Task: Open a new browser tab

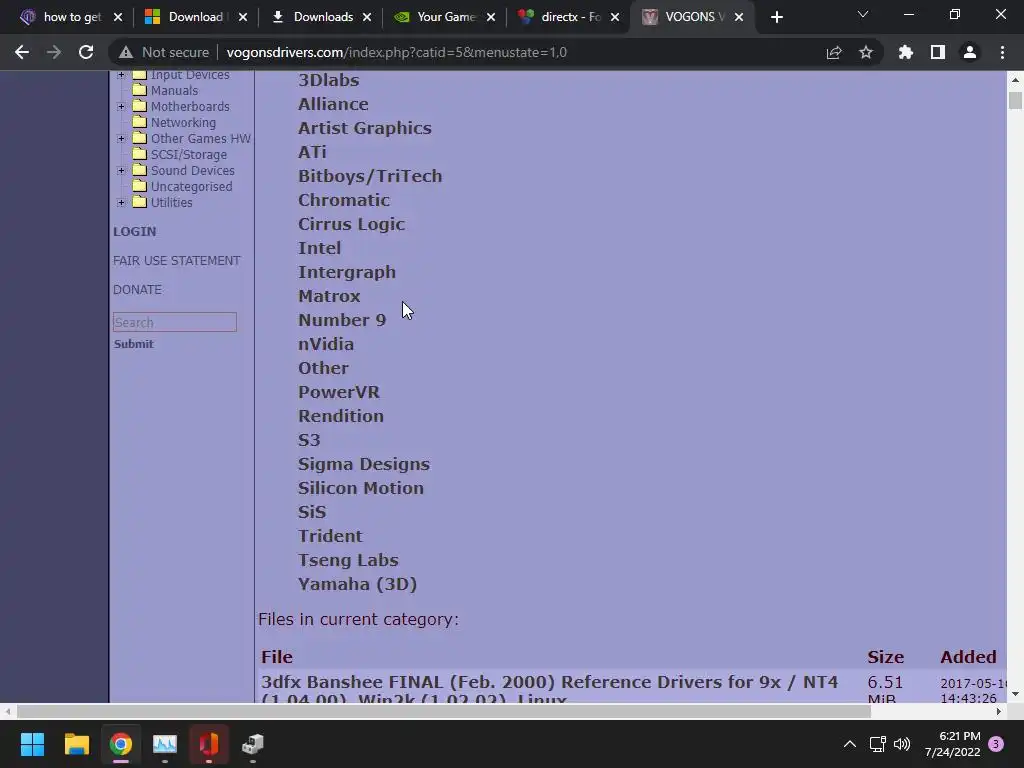Action: point(776,17)
